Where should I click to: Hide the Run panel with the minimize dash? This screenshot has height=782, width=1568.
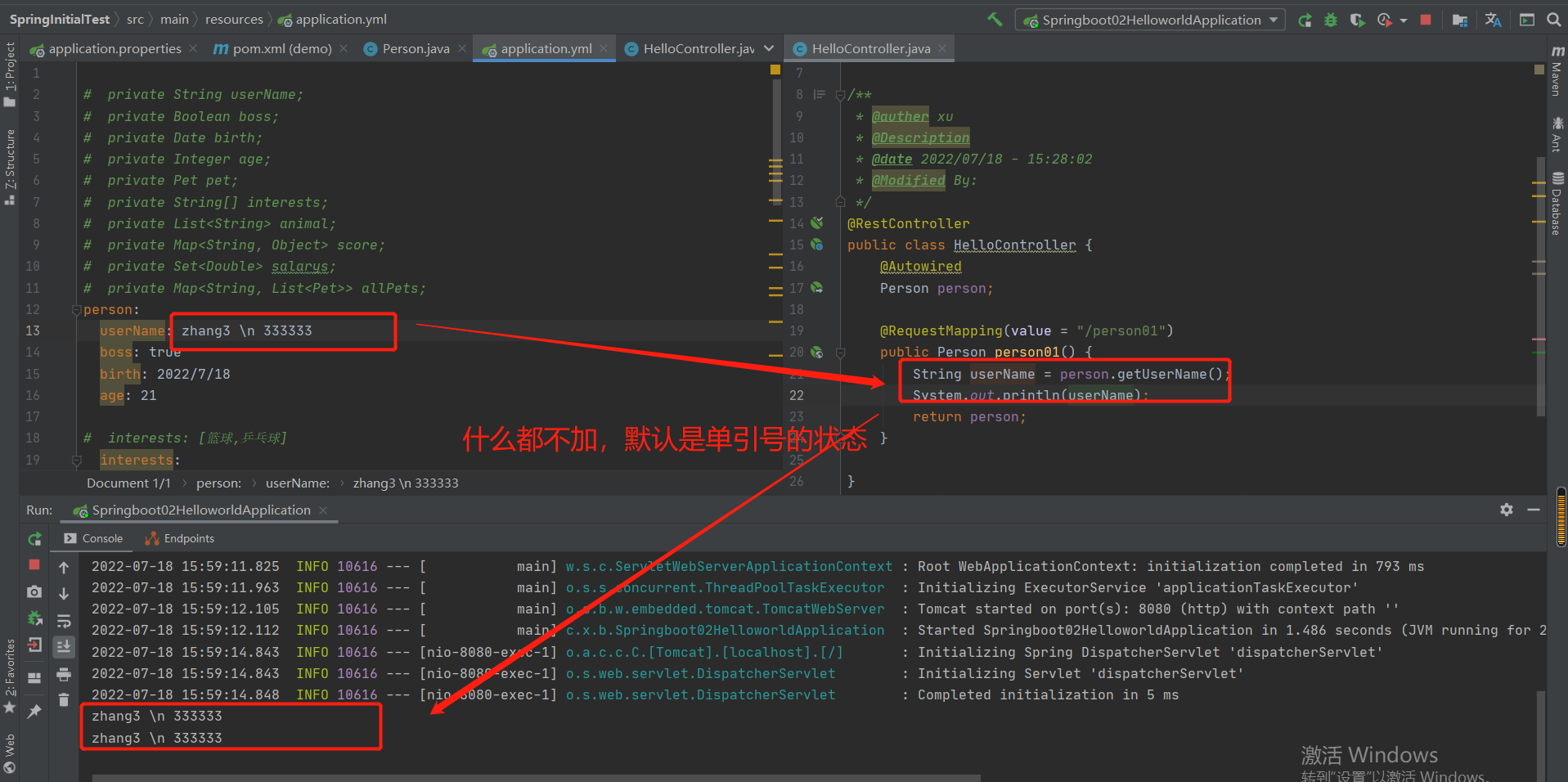1534,510
